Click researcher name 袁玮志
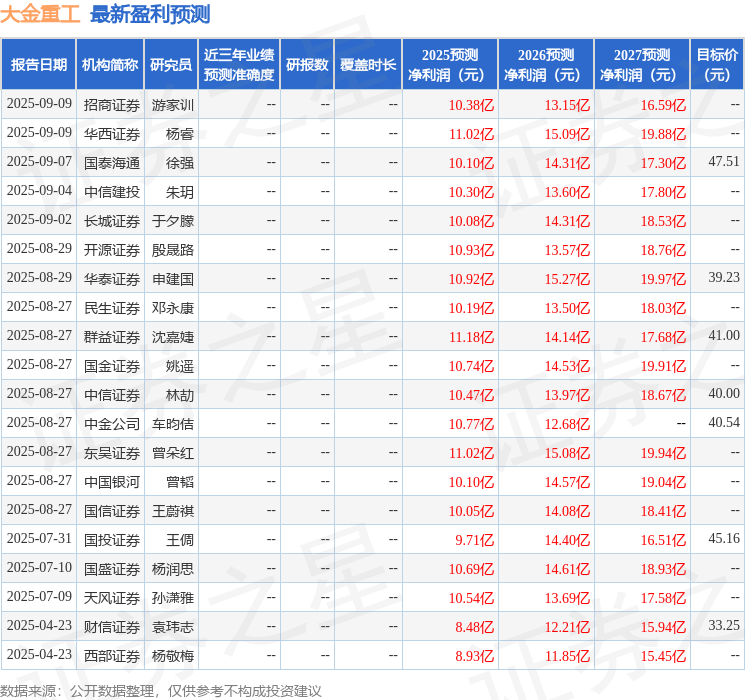The width and height of the screenshot is (745, 700). click(173, 627)
